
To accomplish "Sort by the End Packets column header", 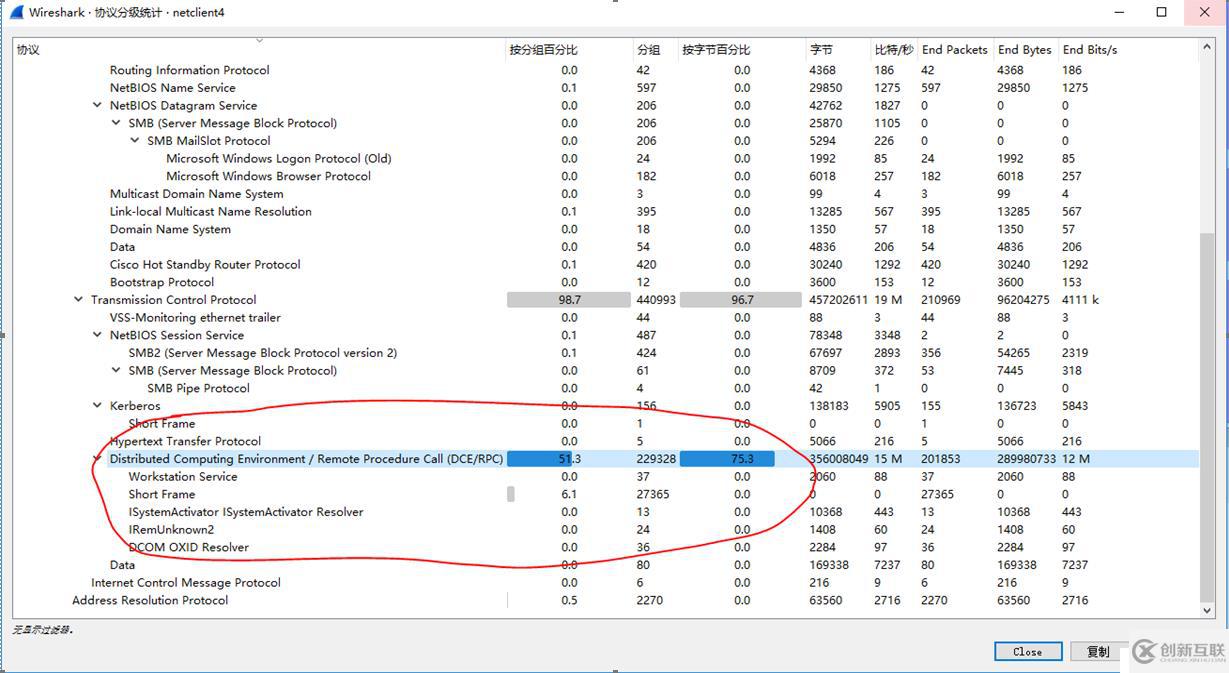I will (955, 49).
